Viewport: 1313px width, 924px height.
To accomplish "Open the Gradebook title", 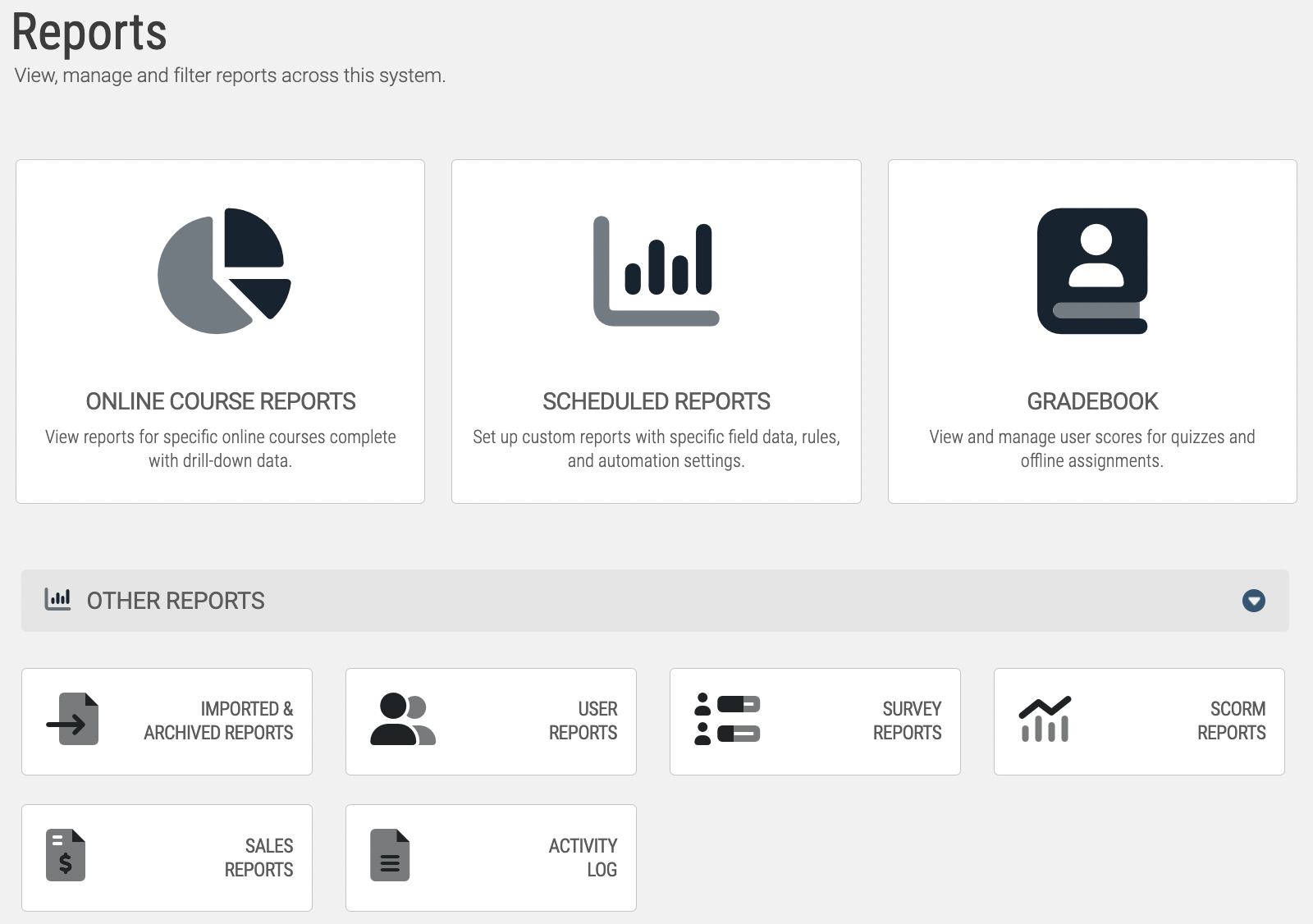I will point(1092,401).
